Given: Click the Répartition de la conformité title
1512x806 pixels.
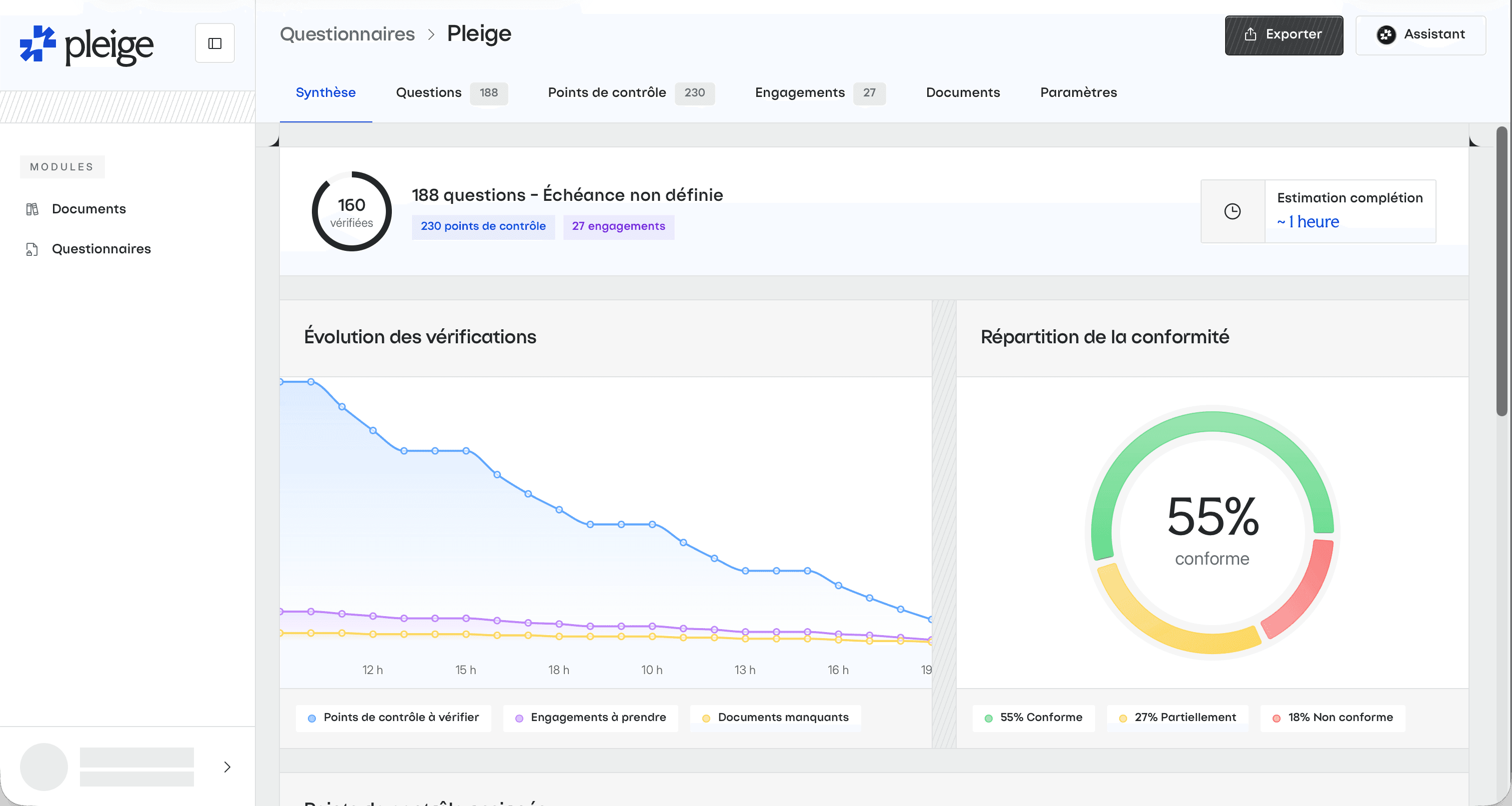Looking at the screenshot, I should coord(1105,337).
